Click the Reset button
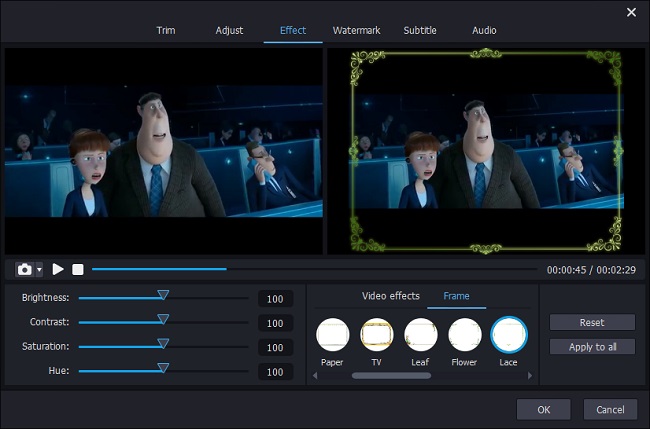 pyautogui.click(x=592, y=322)
